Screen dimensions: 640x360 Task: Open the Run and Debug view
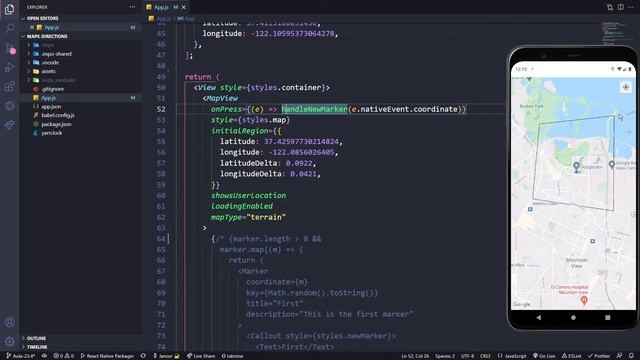point(9,67)
